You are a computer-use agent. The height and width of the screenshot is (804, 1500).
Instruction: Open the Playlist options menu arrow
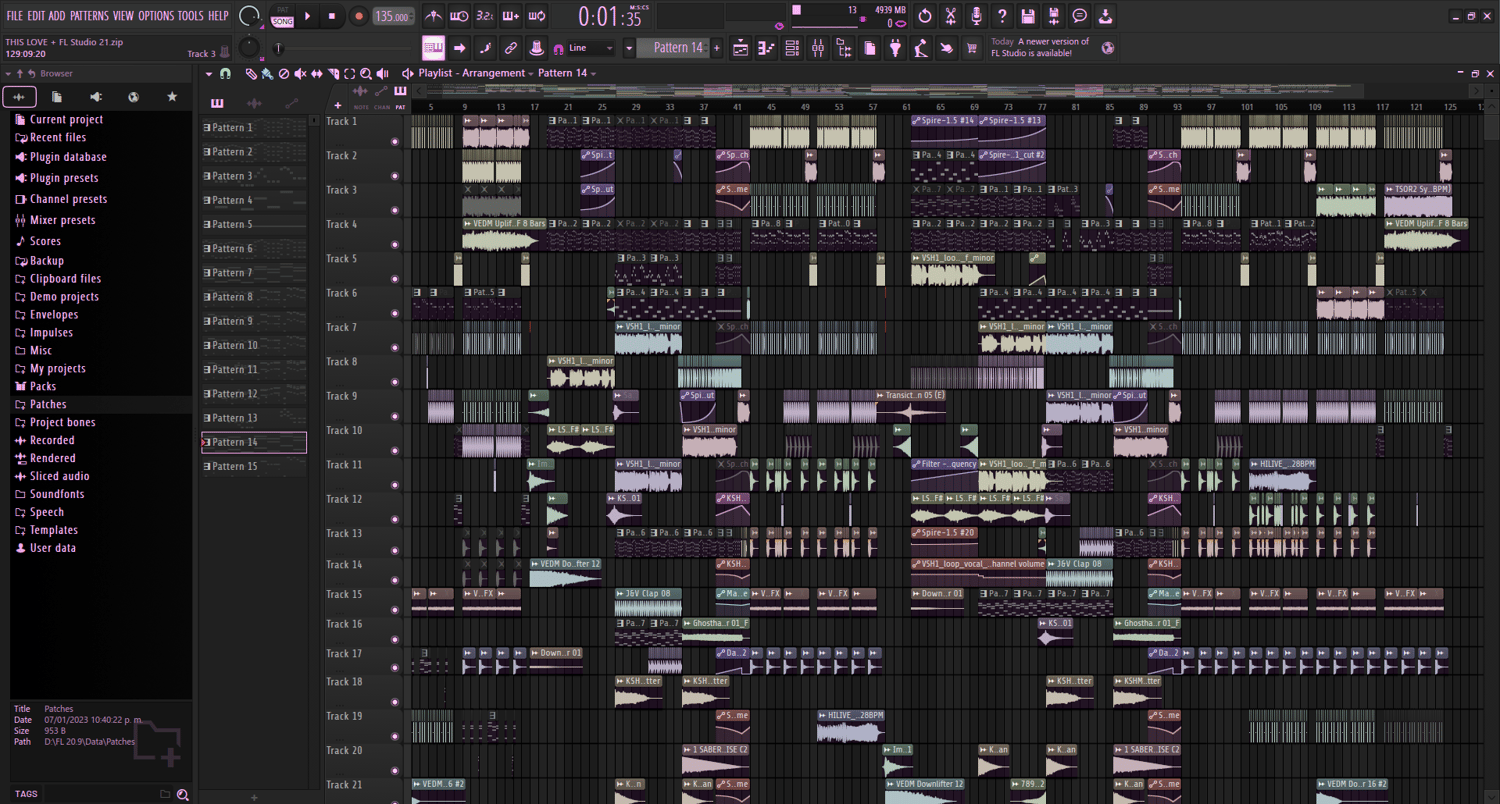pyautogui.click(x=209, y=73)
